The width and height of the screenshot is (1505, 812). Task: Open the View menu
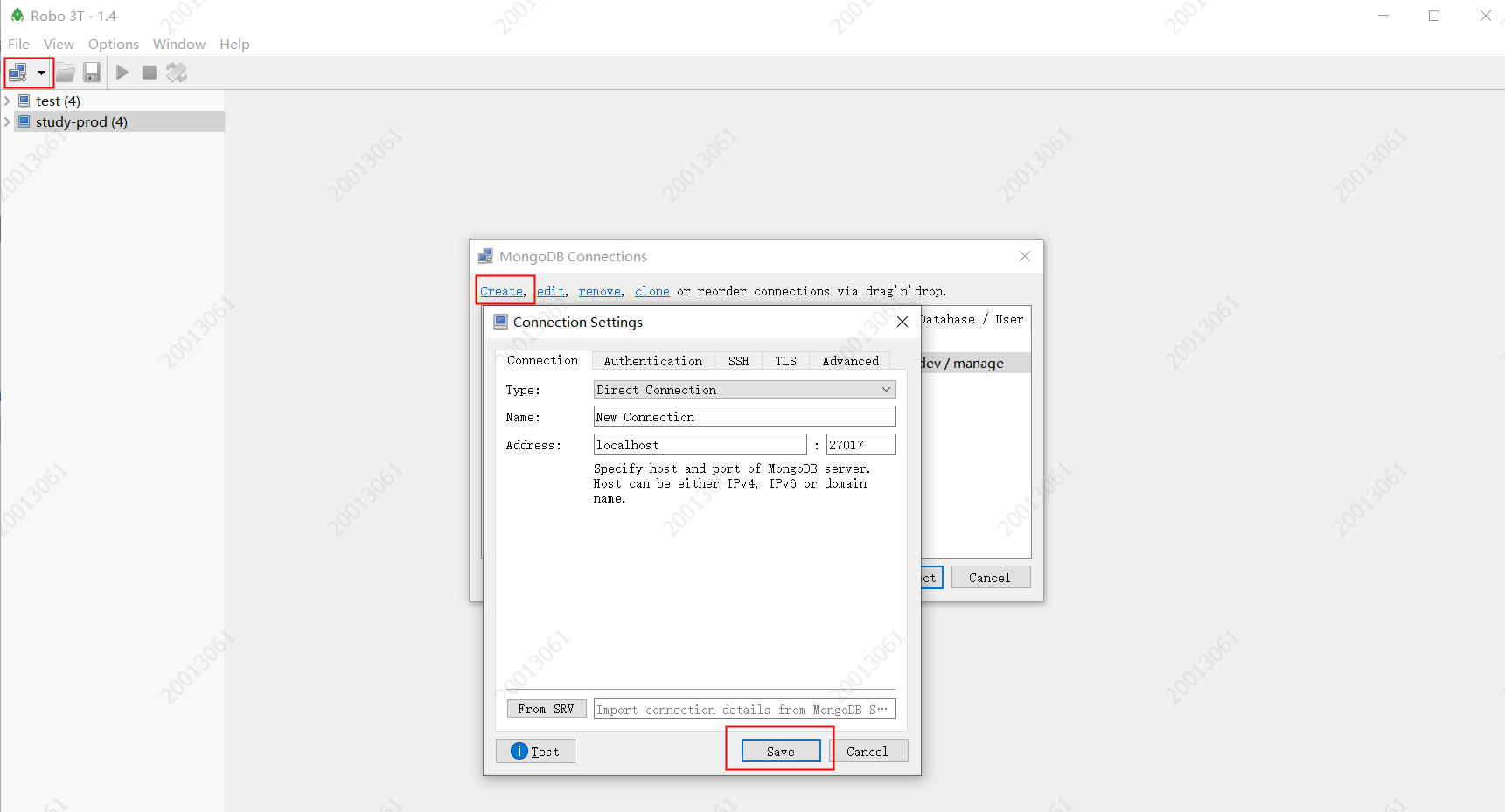point(59,44)
